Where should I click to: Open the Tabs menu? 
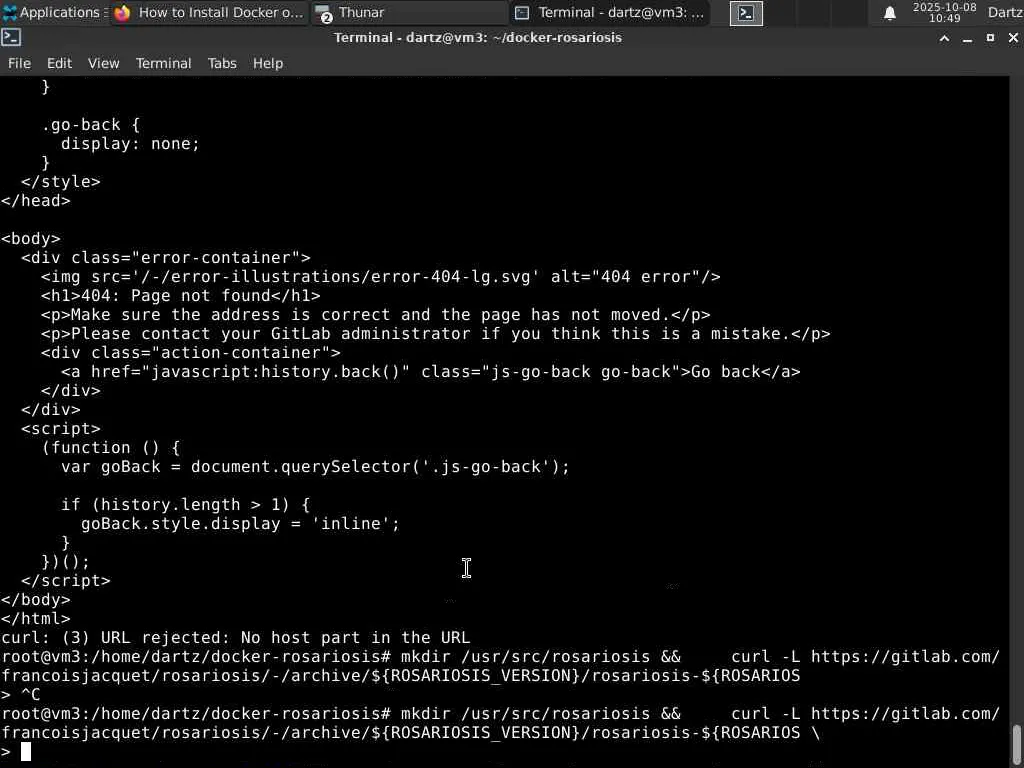[x=222, y=63]
